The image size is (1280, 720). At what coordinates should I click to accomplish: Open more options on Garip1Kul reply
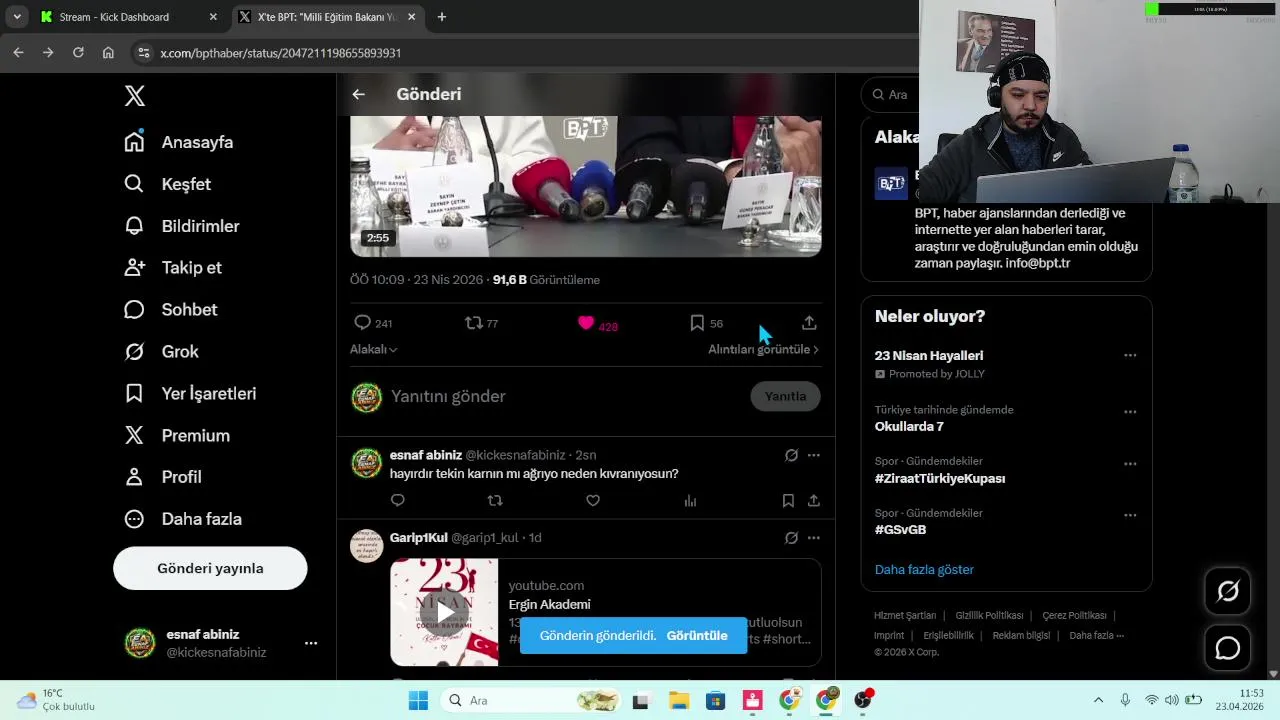tap(814, 538)
